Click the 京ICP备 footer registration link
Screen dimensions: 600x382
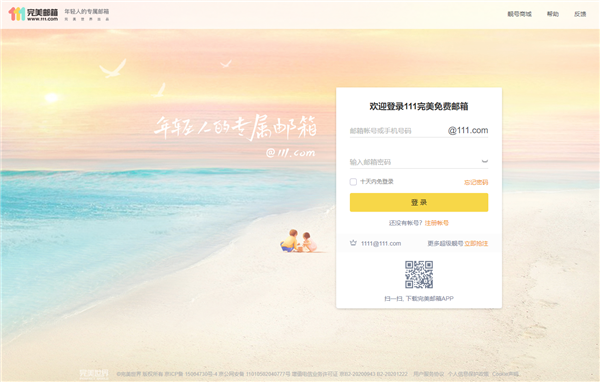click(x=191, y=374)
